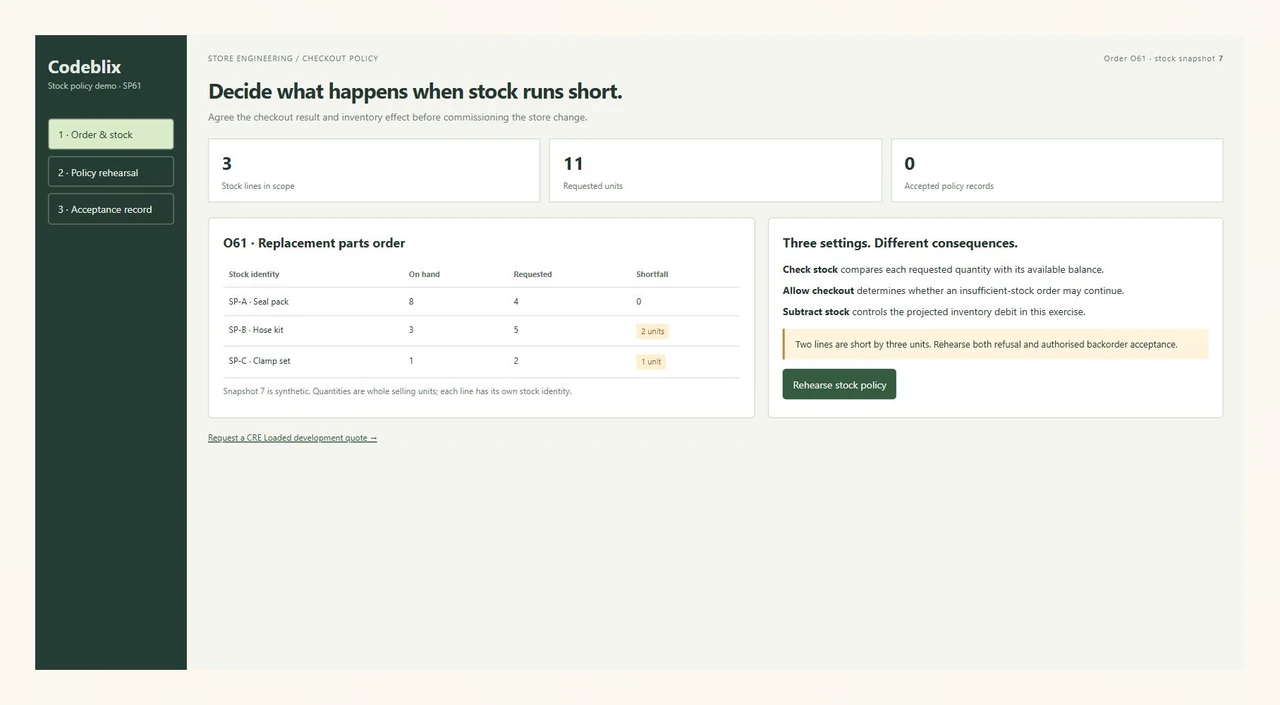
Task: Click the "On hand" column header
Action: coord(424,274)
